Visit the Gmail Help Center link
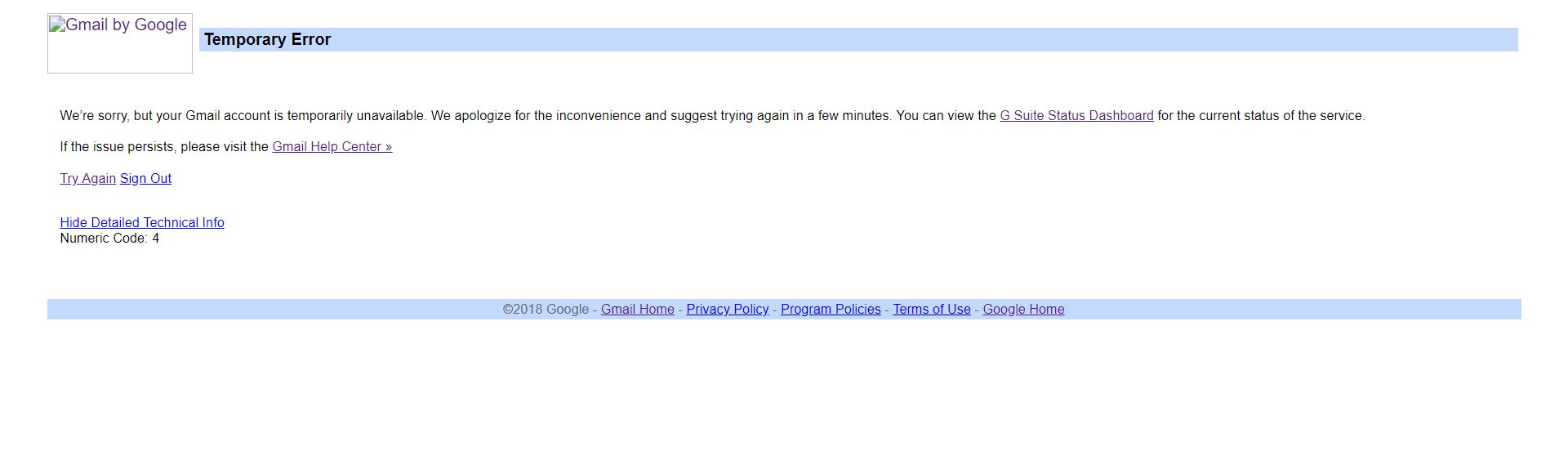1568x473 pixels. click(332, 147)
